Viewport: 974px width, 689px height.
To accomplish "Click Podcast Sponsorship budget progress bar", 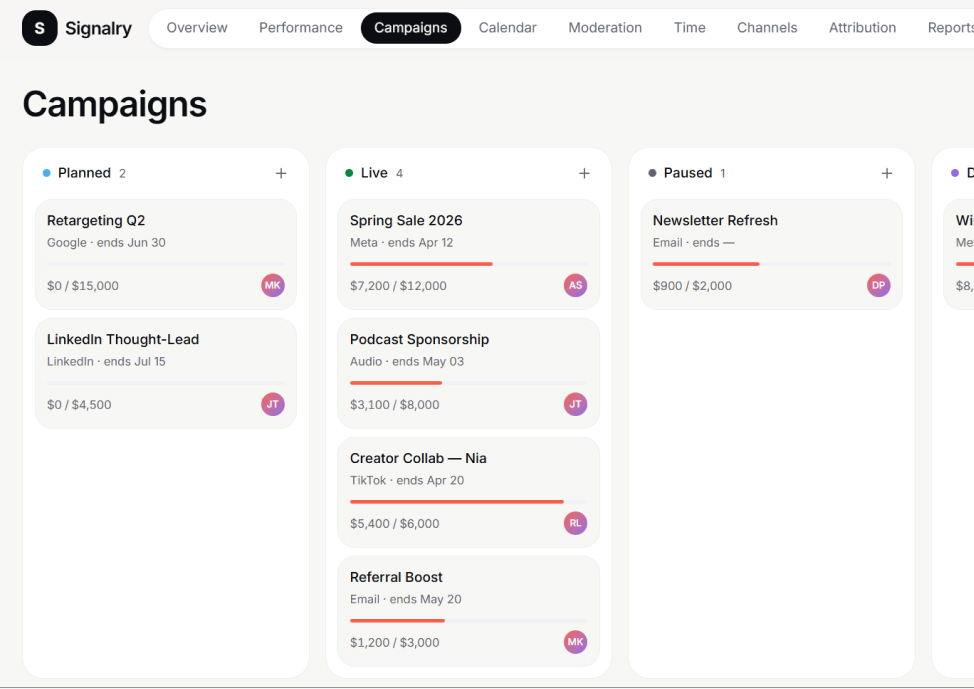I will [468, 383].
